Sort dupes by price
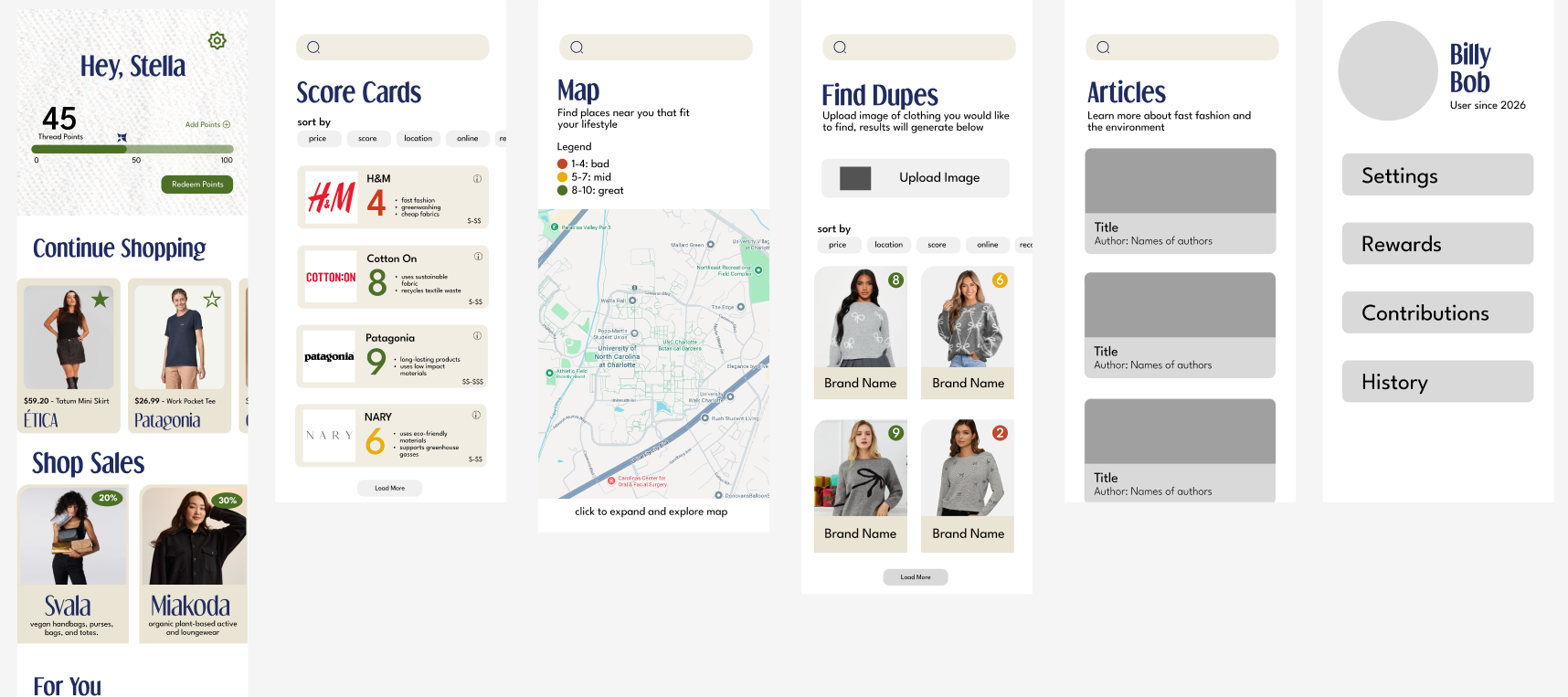The width and height of the screenshot is (1568, 697). pyautogui.click(x=838, y=245)
